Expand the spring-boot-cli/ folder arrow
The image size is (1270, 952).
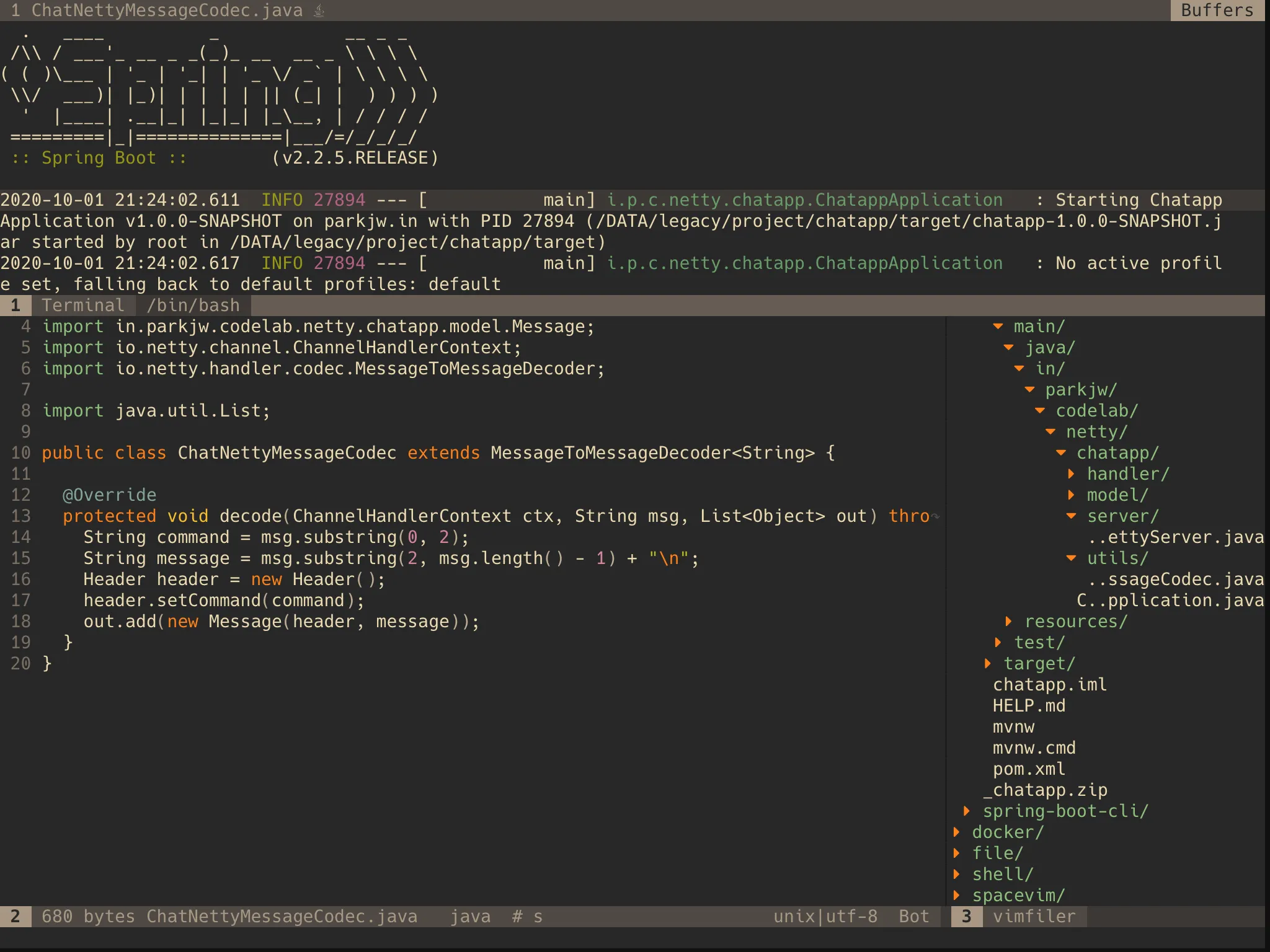(966, 811)
